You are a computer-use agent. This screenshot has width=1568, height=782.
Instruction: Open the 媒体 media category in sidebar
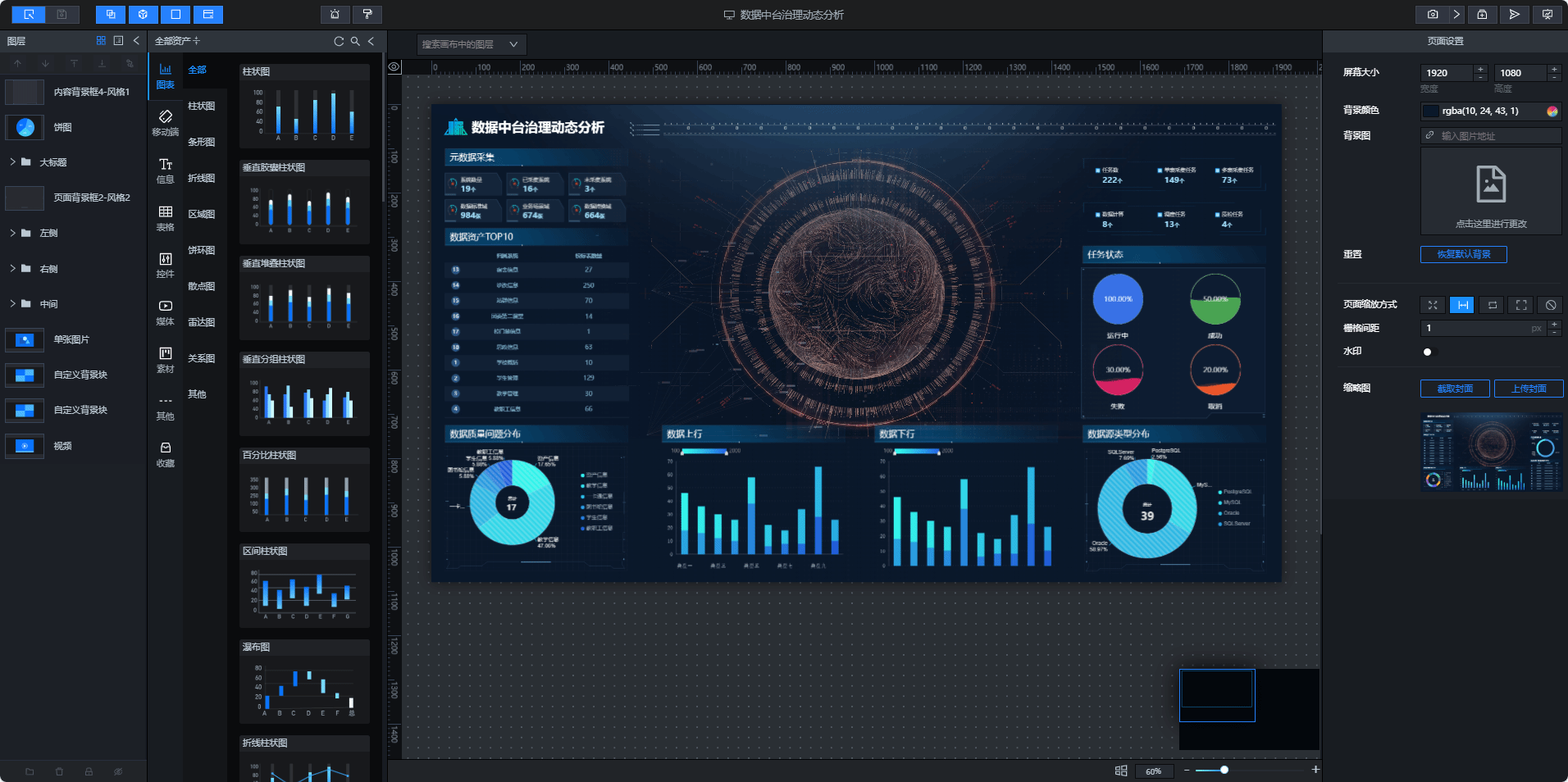[x=165, y=312]
